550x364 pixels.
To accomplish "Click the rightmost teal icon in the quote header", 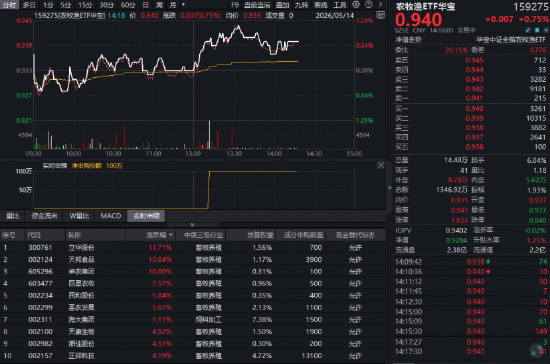I will [x=546, y=30].
